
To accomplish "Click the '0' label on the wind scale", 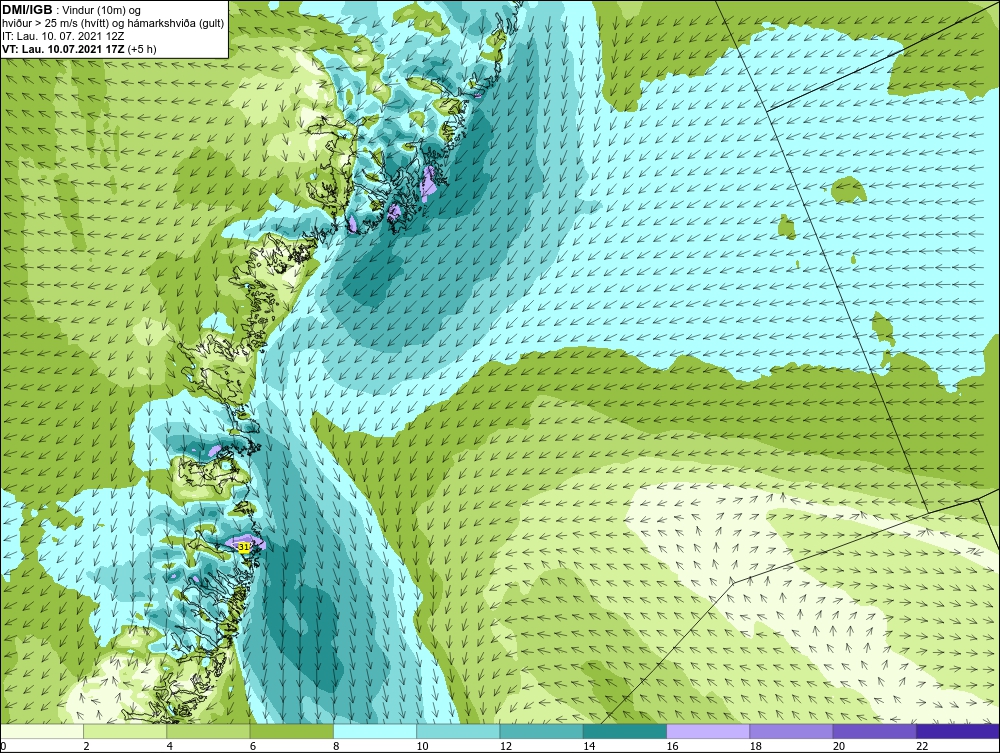I will pos(3,747).
